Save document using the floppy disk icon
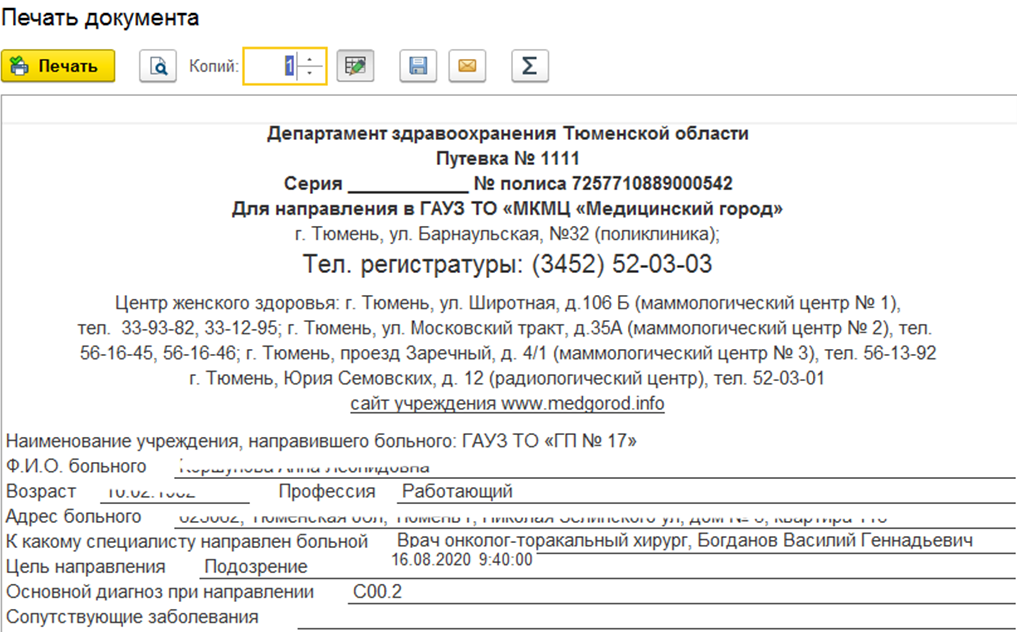 (419, 67)
